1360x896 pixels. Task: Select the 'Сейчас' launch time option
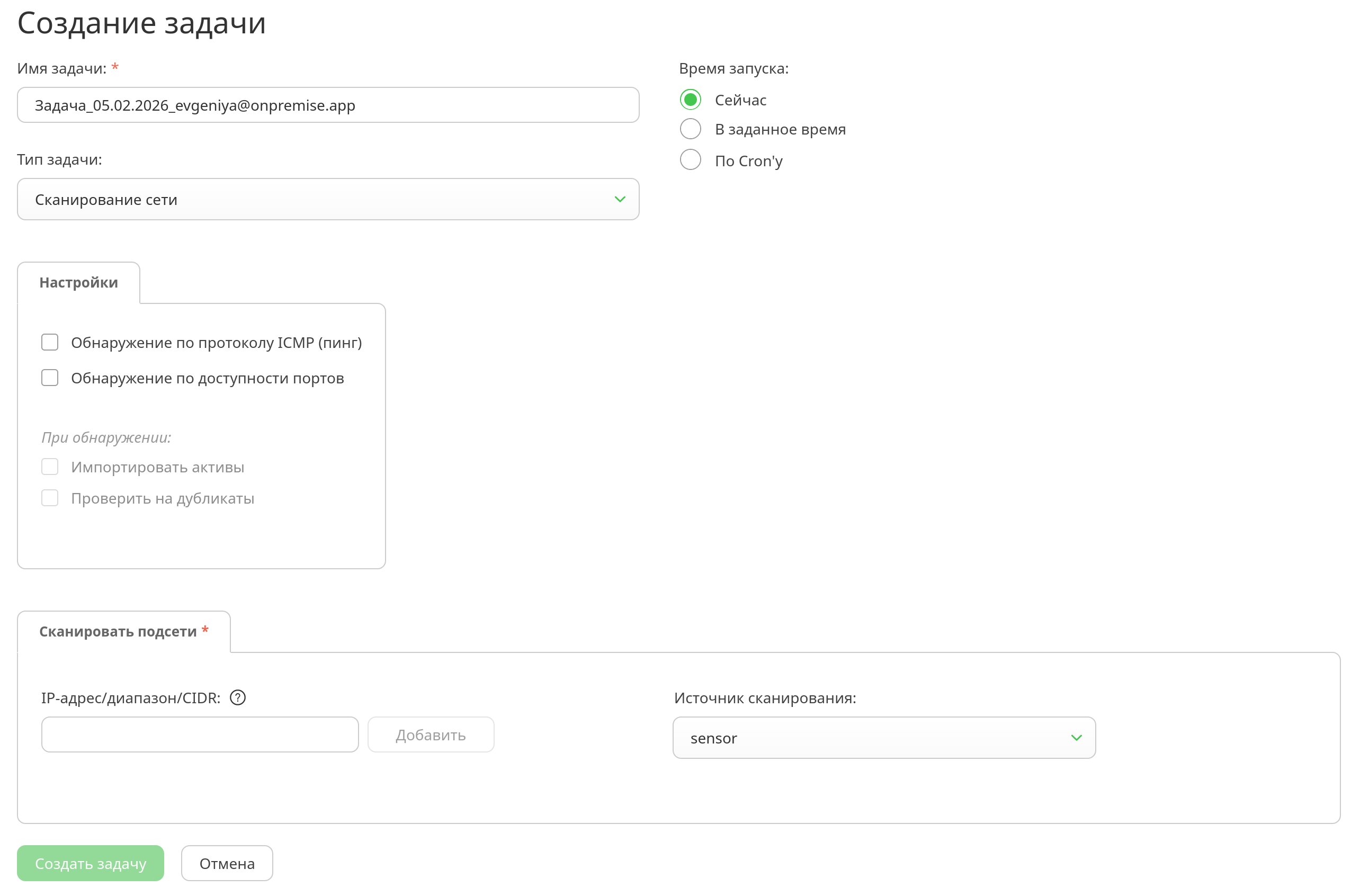[x=690, y=100]
